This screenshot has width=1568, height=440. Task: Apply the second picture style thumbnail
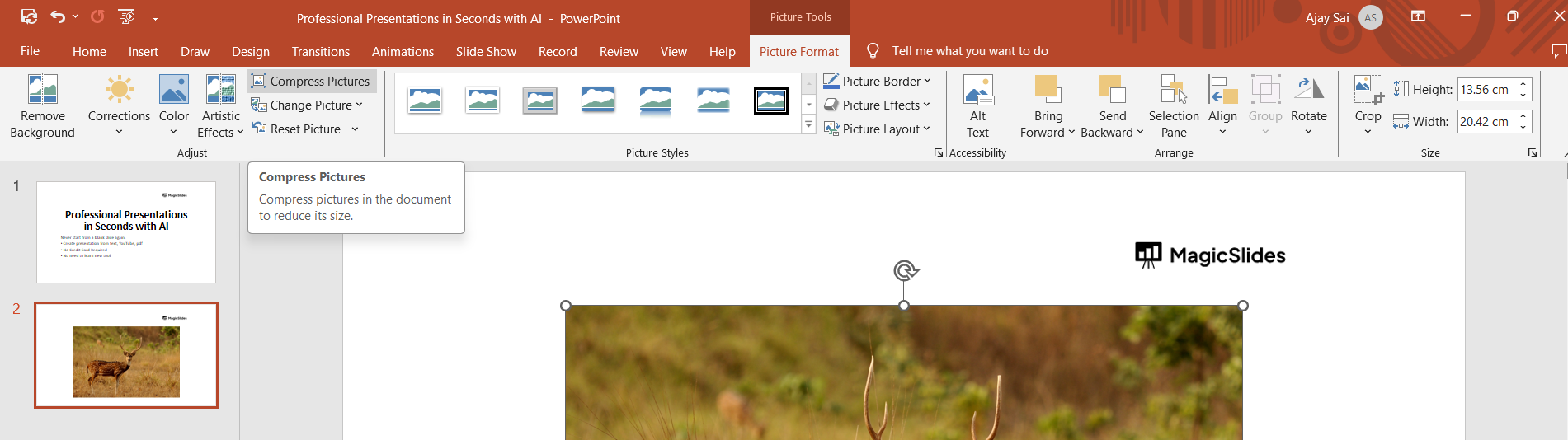point(483,101)
